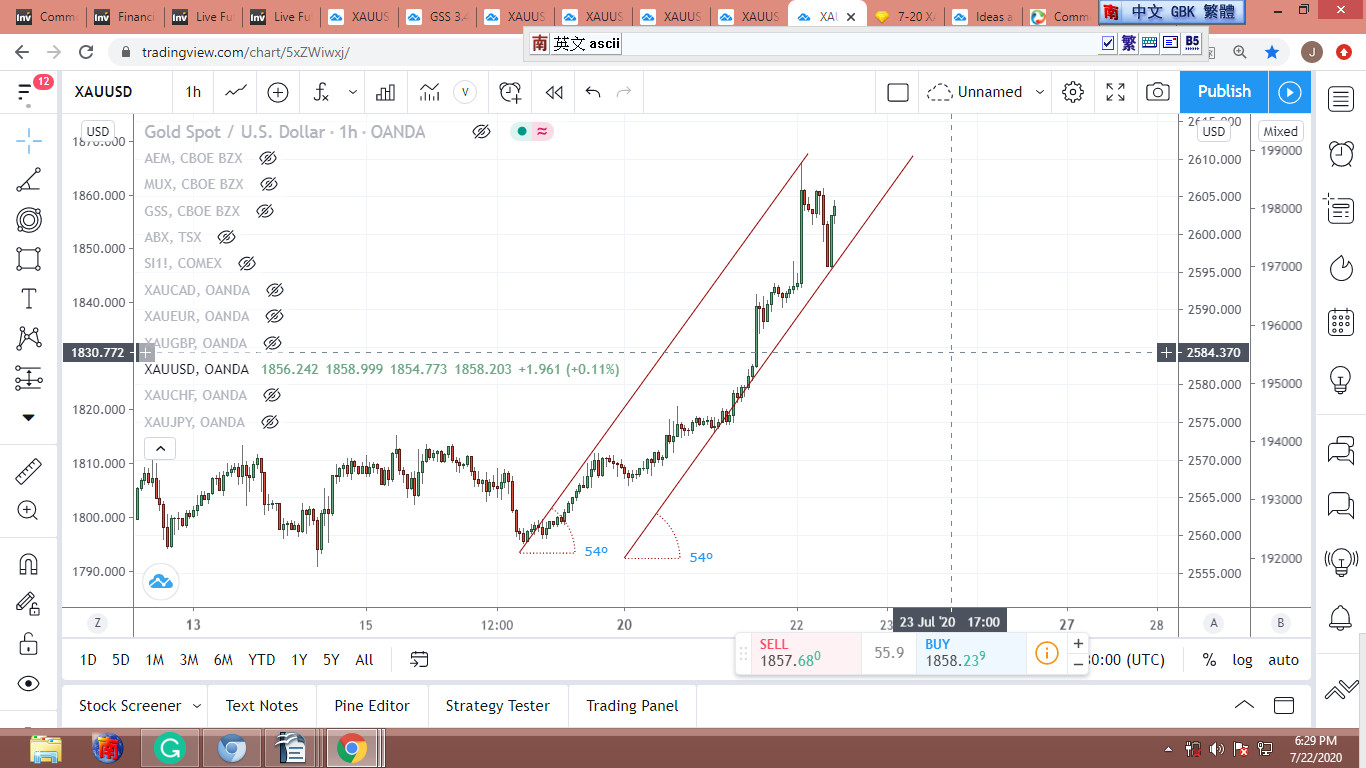Hide all drawings with the eye icon
The width and height of the screenshot is (1366, 768).
(29, 683)
